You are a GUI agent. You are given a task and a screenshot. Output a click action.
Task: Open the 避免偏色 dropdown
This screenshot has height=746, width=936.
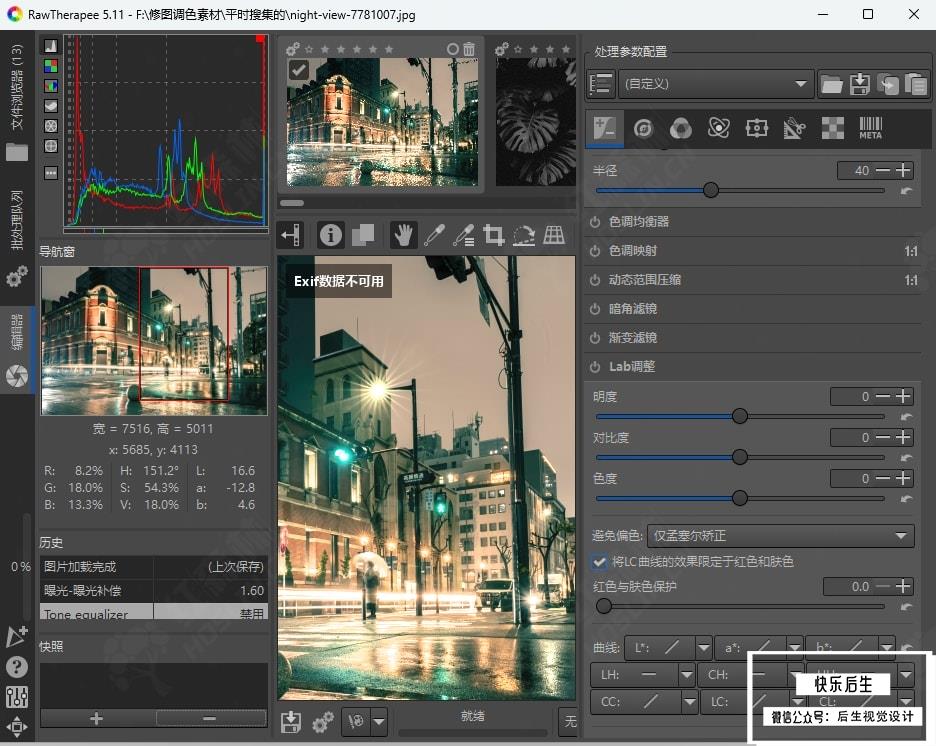pyautogui.click(x=780, y=536)
